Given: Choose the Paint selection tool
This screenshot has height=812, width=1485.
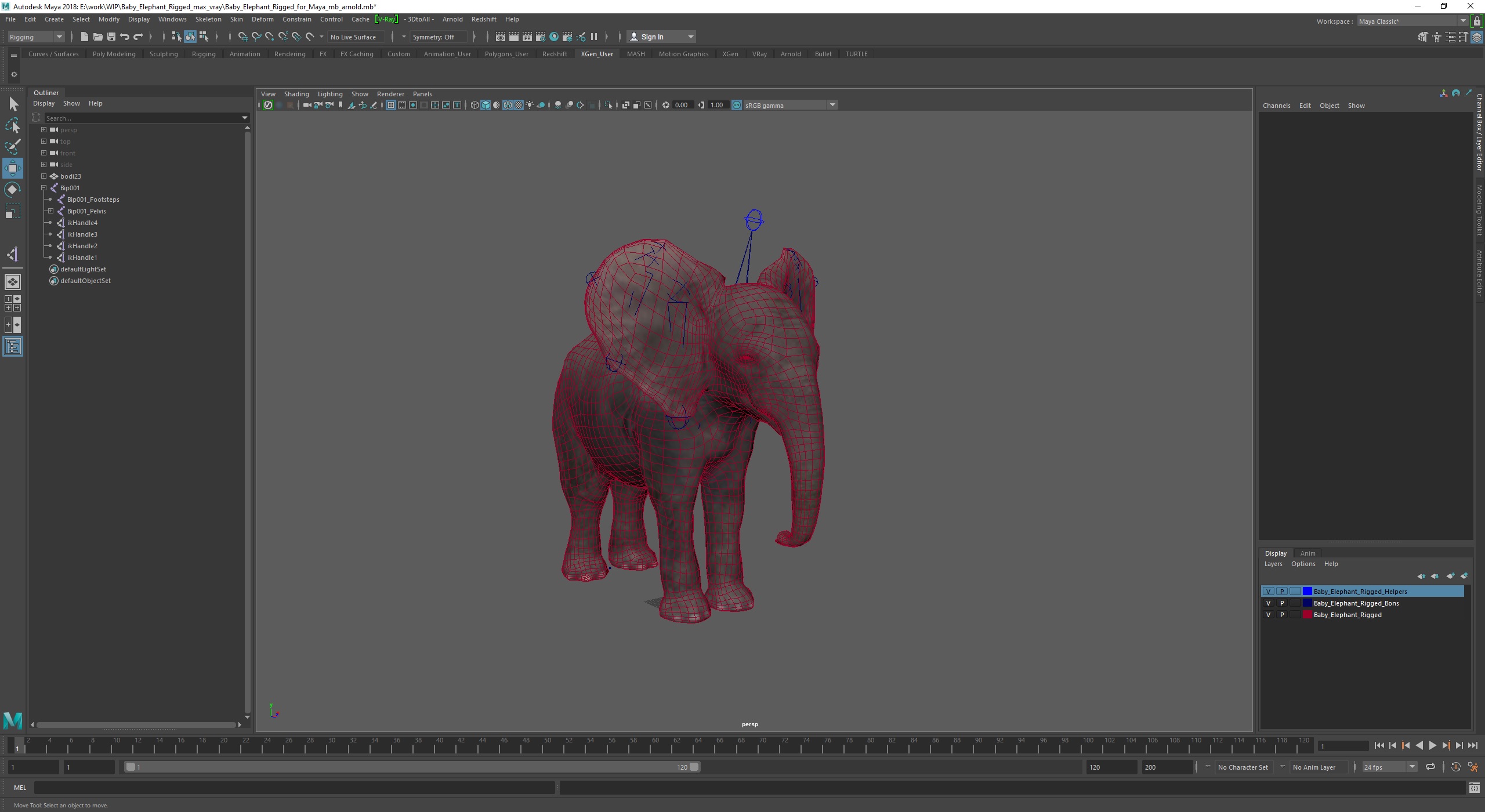Looking at the screenshot, I should coord(13,147).
